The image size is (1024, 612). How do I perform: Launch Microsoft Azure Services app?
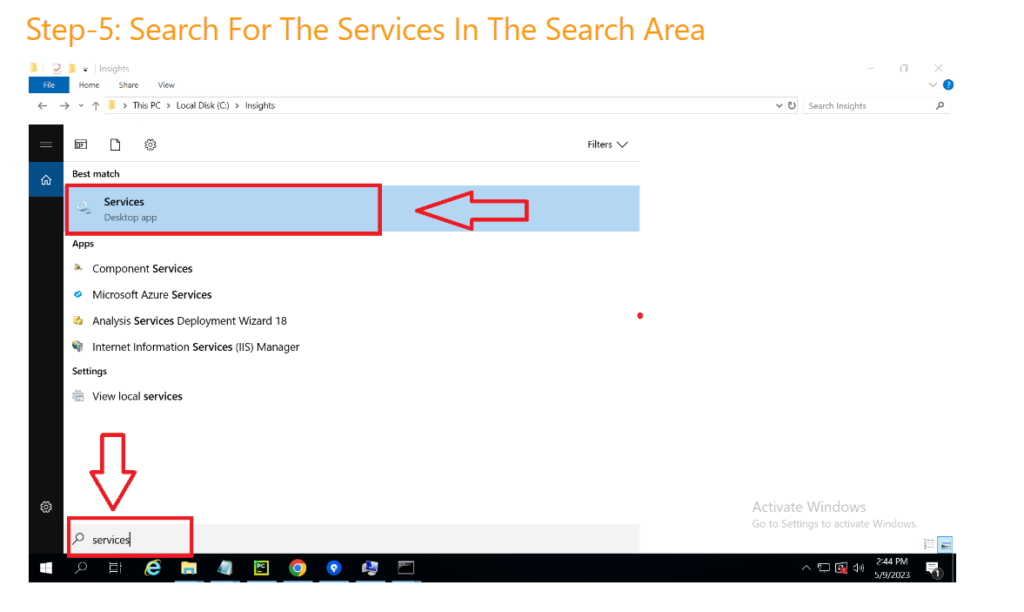151,295
